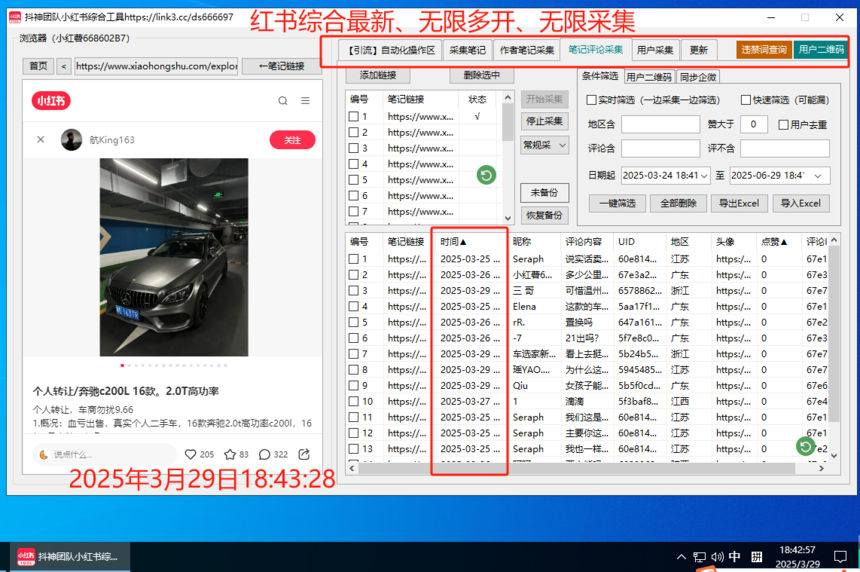The height and width of the screenshot is (572, 860).
Task: Check comment row 6 (-7) checkbox
Action: tap(354, 338)
